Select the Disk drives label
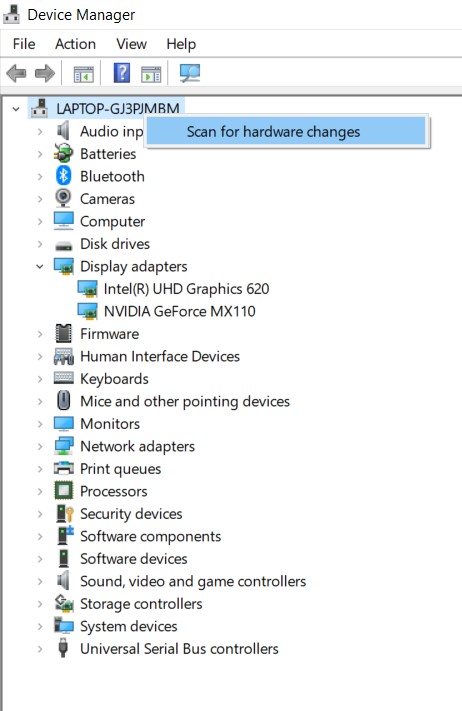 point(115,244)
